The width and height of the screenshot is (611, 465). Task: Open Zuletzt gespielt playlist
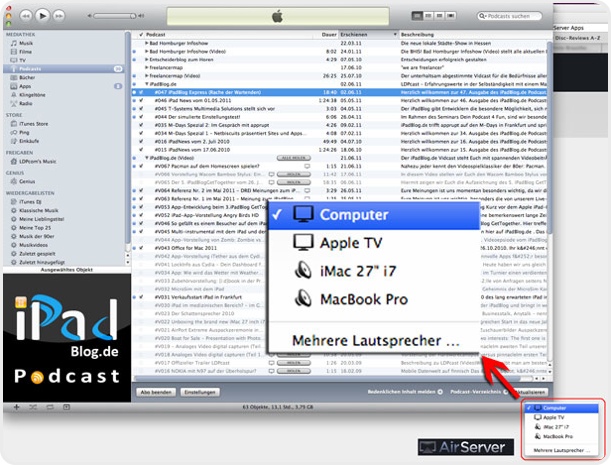coord(37,254)
